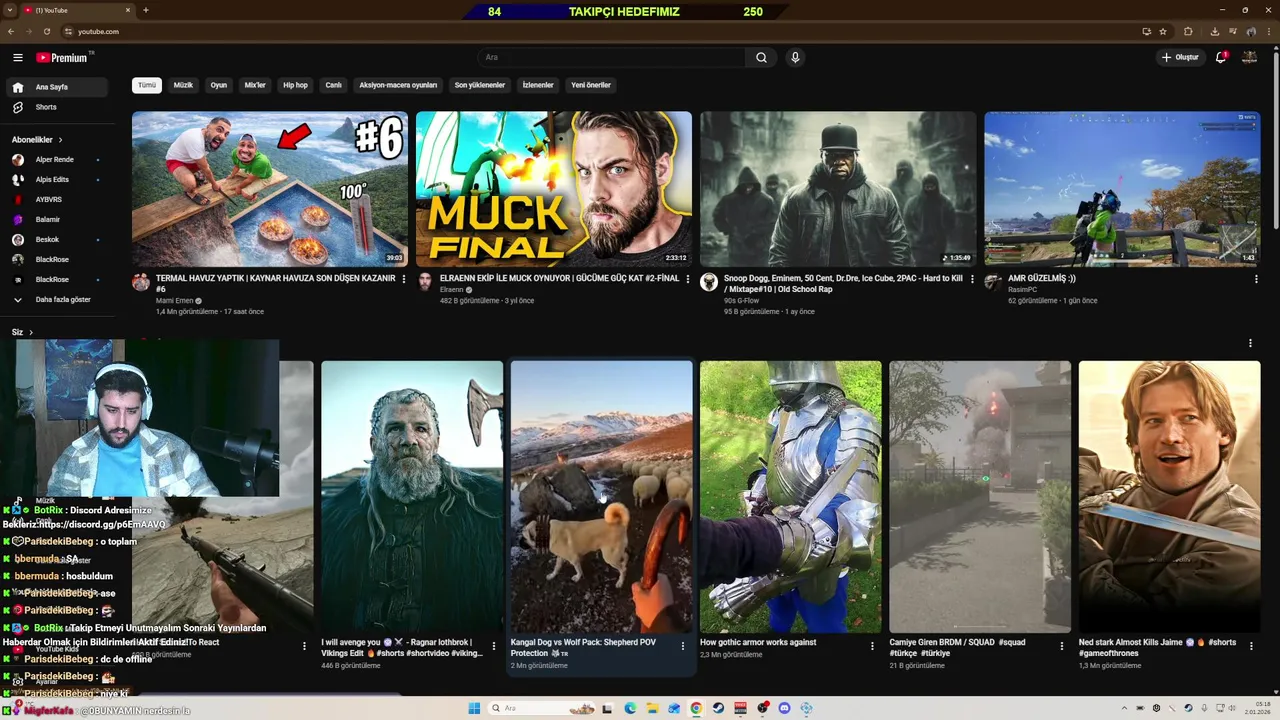Open the Windows Start menu
Viewport: 1280px width, 720px height.
[x=474, y=708]
